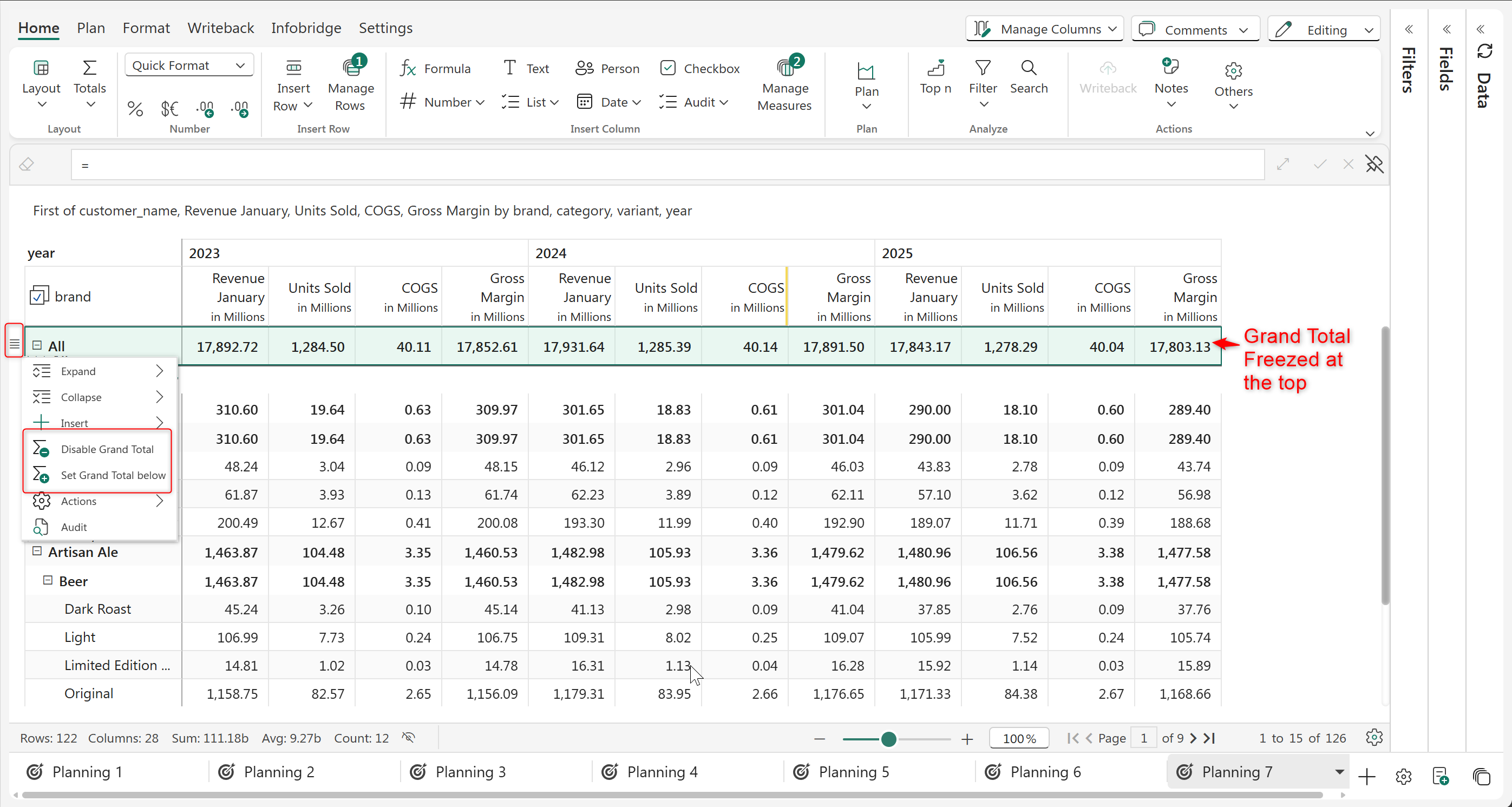Open the Quick Format dropdown
Image resolution: width=1512 pixels, height=807 pixels.
point(188,65)
